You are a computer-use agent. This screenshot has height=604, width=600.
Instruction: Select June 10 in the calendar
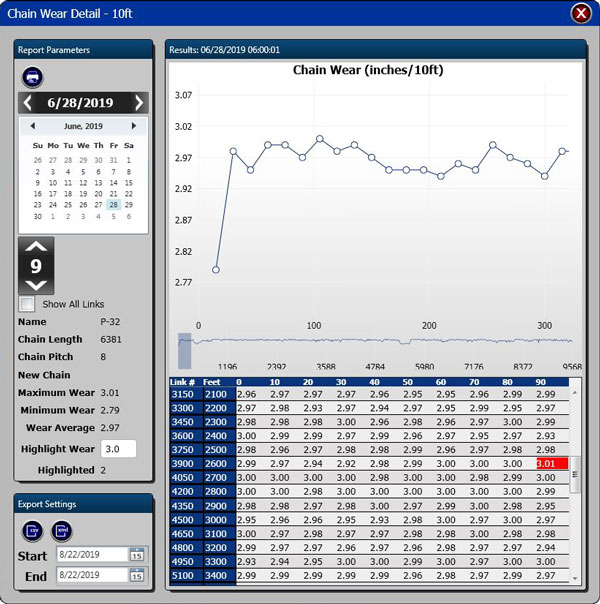pos(53,183)
